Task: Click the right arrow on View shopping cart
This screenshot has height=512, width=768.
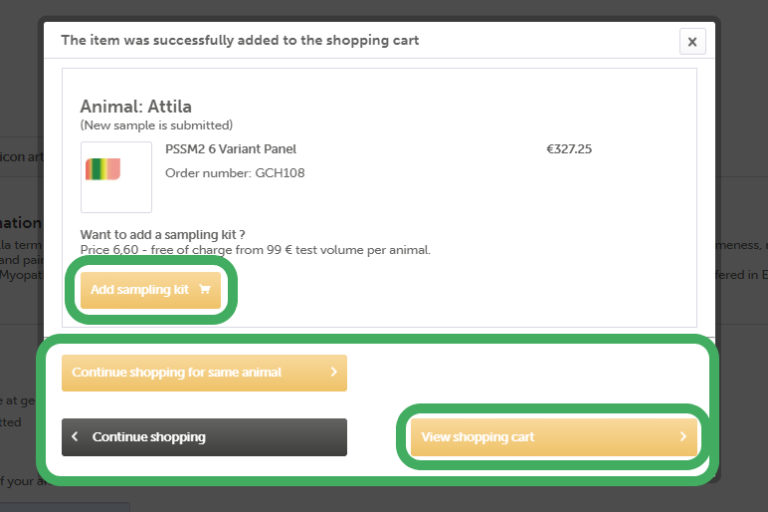Action: point(683,437)
